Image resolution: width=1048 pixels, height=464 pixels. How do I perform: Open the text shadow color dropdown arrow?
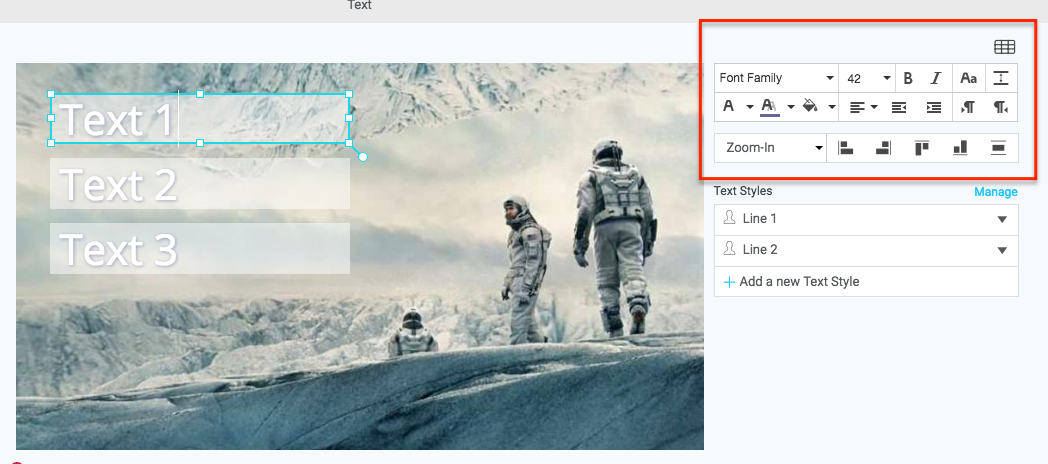[x=791, y=107]
